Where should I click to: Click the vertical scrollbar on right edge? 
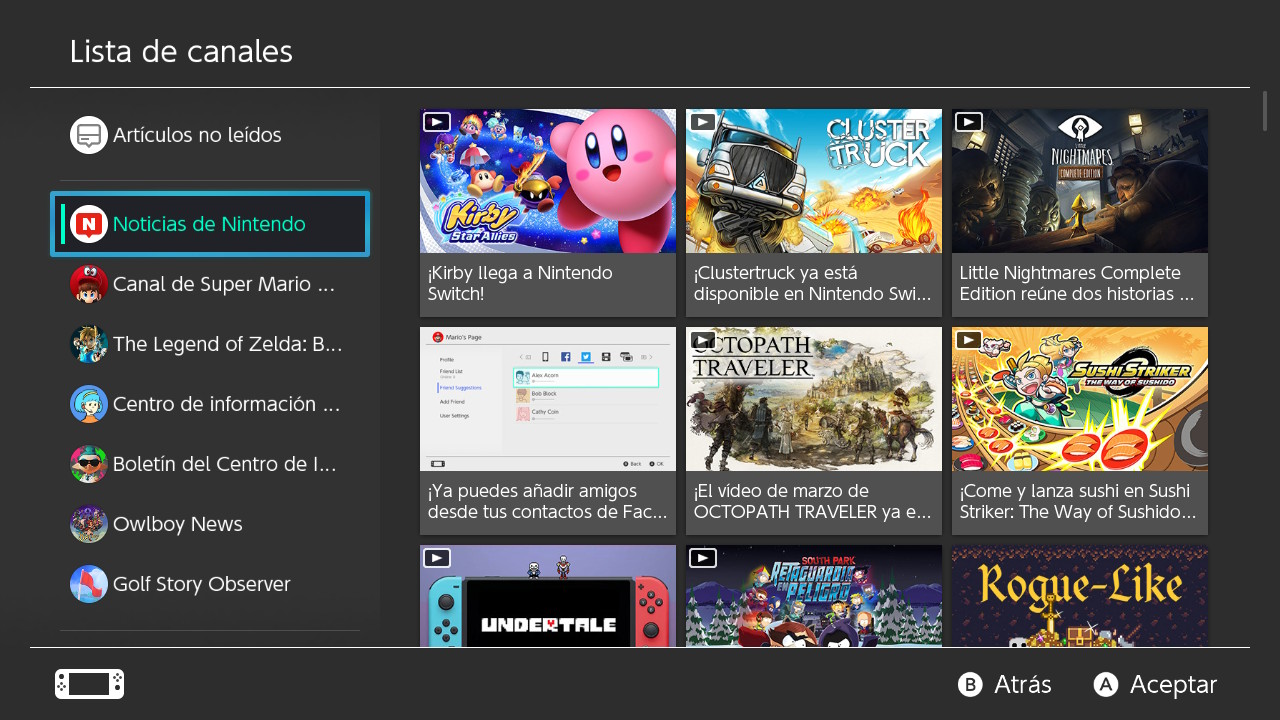(x=1265, y=111)
